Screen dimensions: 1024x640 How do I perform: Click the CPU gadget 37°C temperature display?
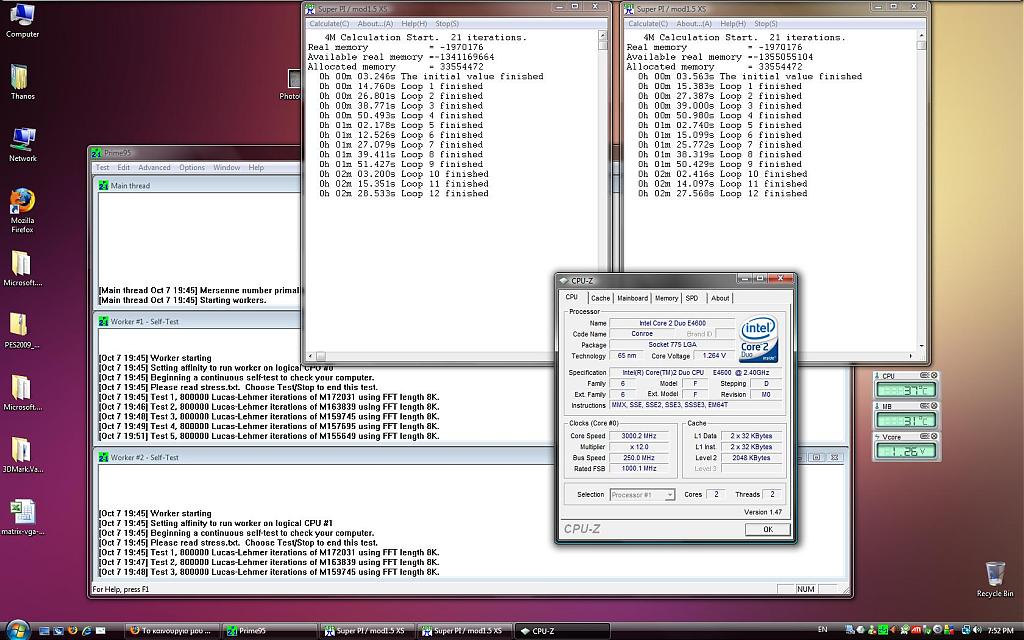[904, 390]
